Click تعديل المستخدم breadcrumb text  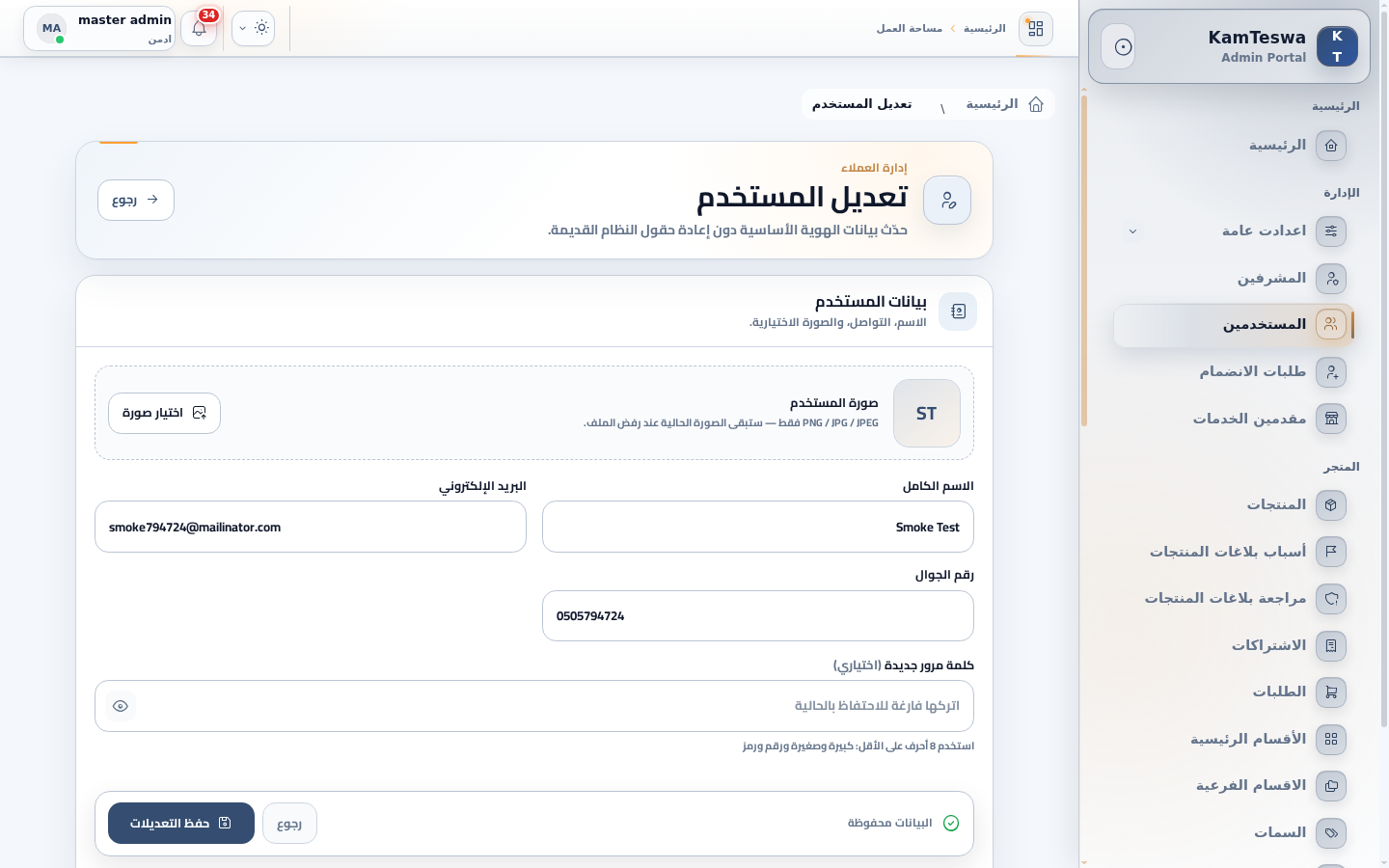(x=862, y=104)
